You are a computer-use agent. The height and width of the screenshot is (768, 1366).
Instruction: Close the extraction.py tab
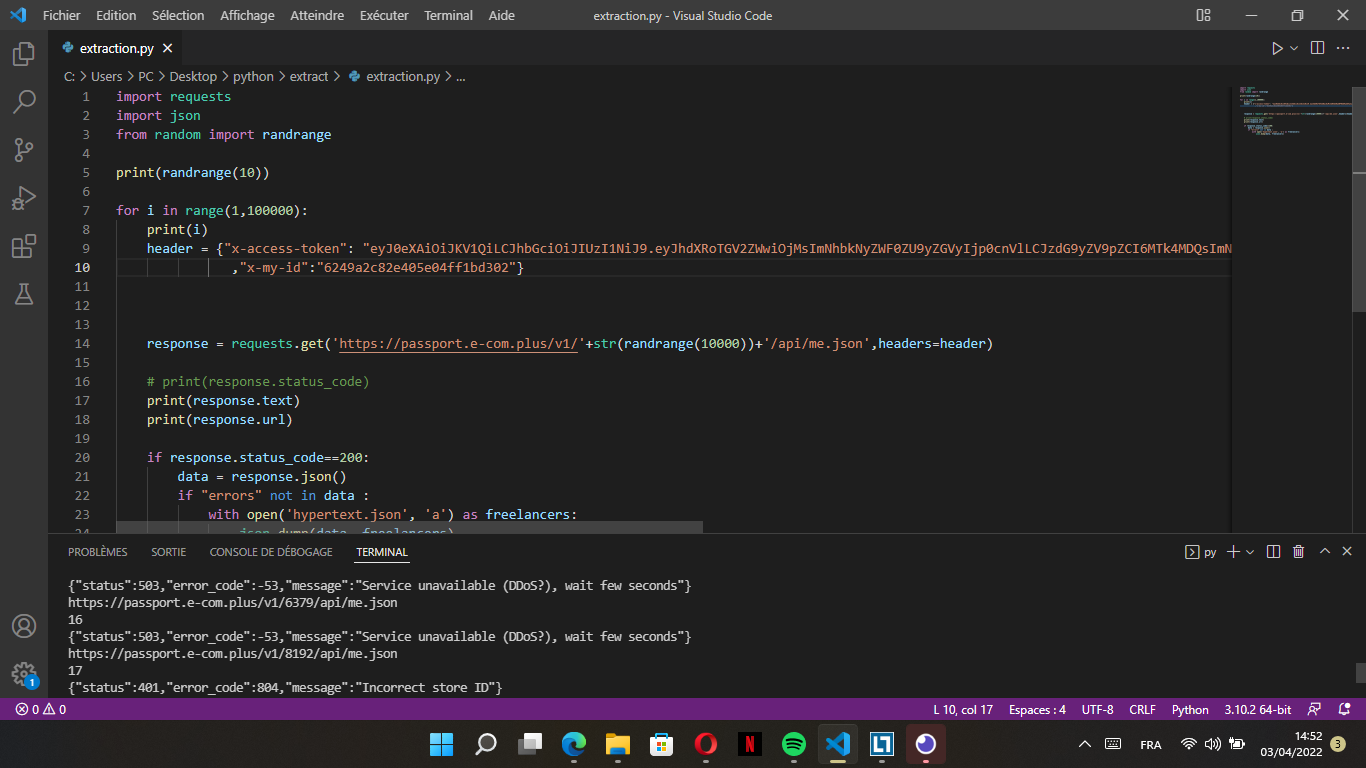point(167,48)
